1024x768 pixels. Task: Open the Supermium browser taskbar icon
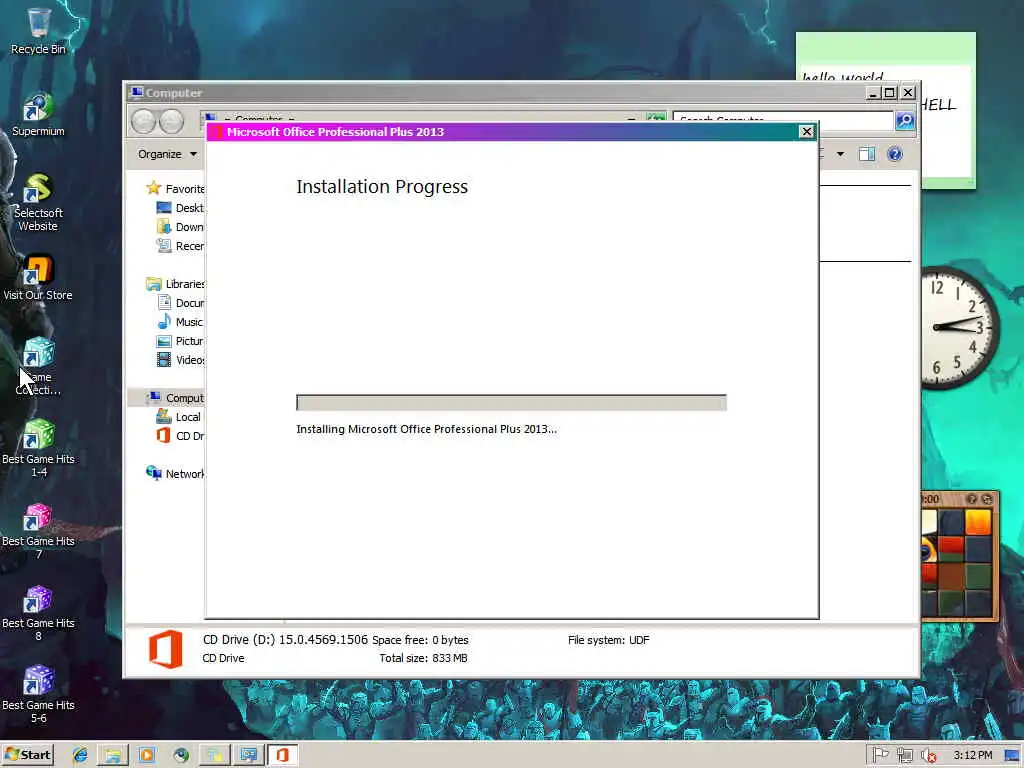181,755
